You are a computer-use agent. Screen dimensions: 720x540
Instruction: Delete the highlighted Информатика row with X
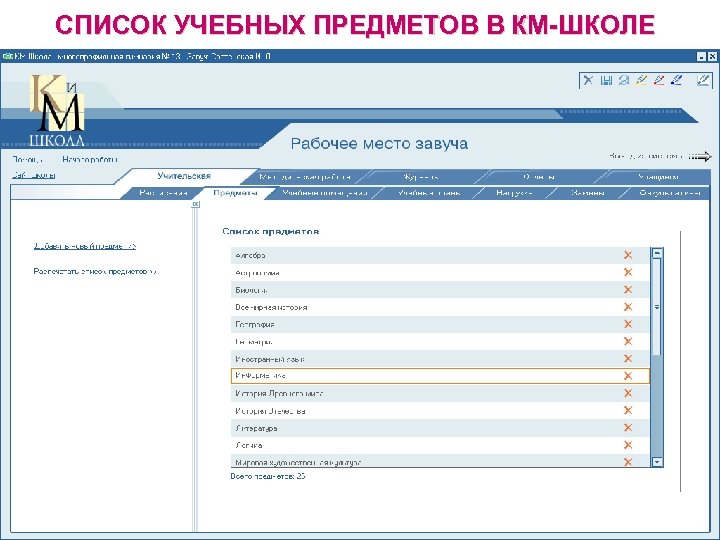pyautogui.click(x=628, y=376)
